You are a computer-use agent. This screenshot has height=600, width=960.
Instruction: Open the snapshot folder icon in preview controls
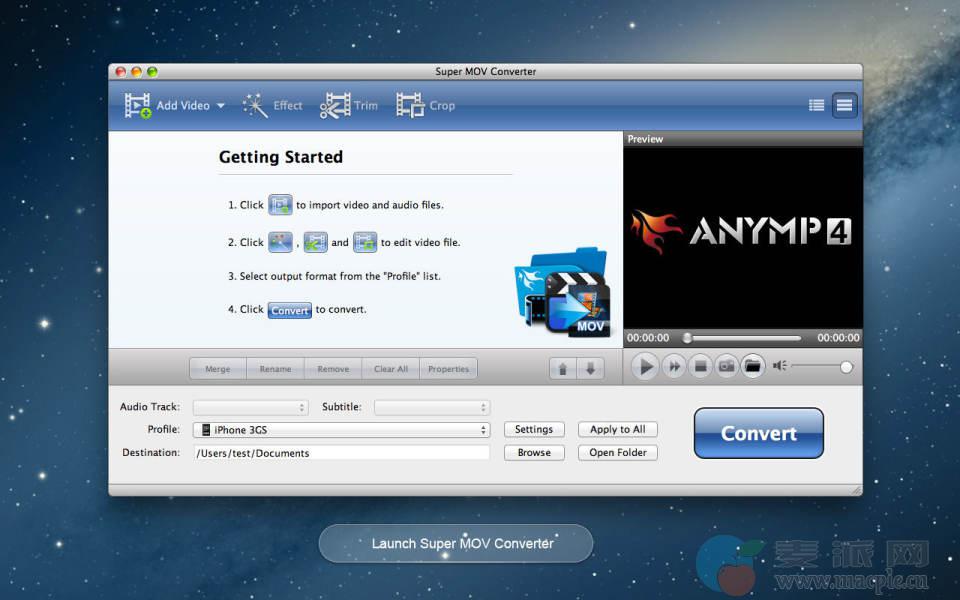click(753, 367)
